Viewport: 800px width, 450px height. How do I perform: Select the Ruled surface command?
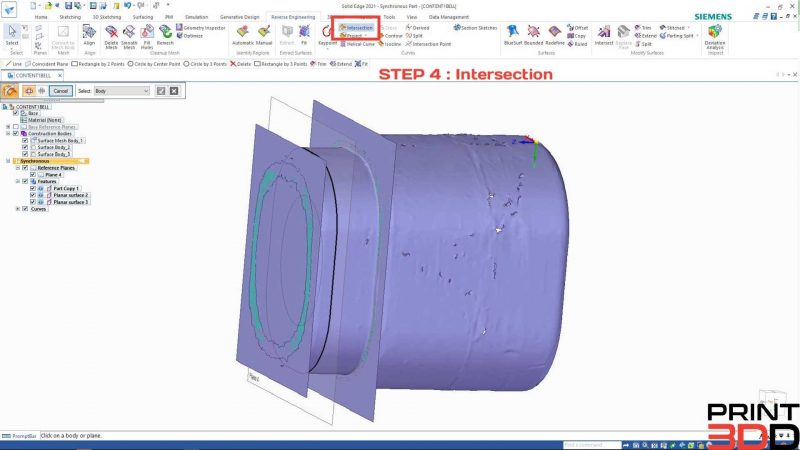(x=577, y=44)
